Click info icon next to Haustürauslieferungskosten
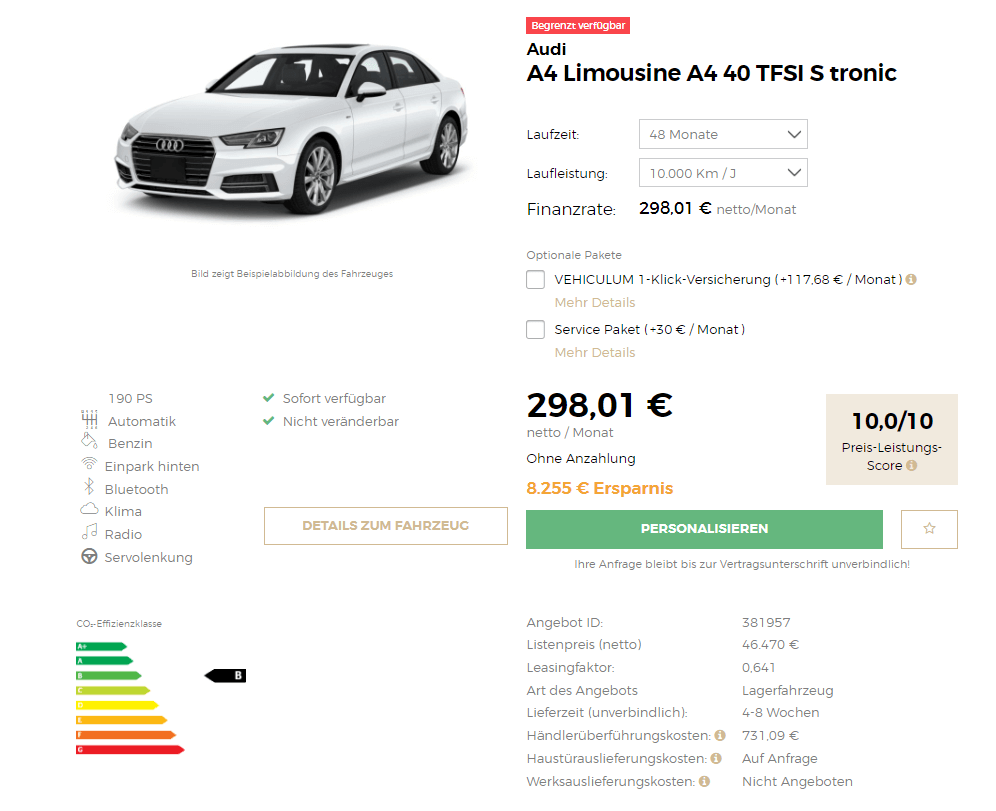 [716, 758]
